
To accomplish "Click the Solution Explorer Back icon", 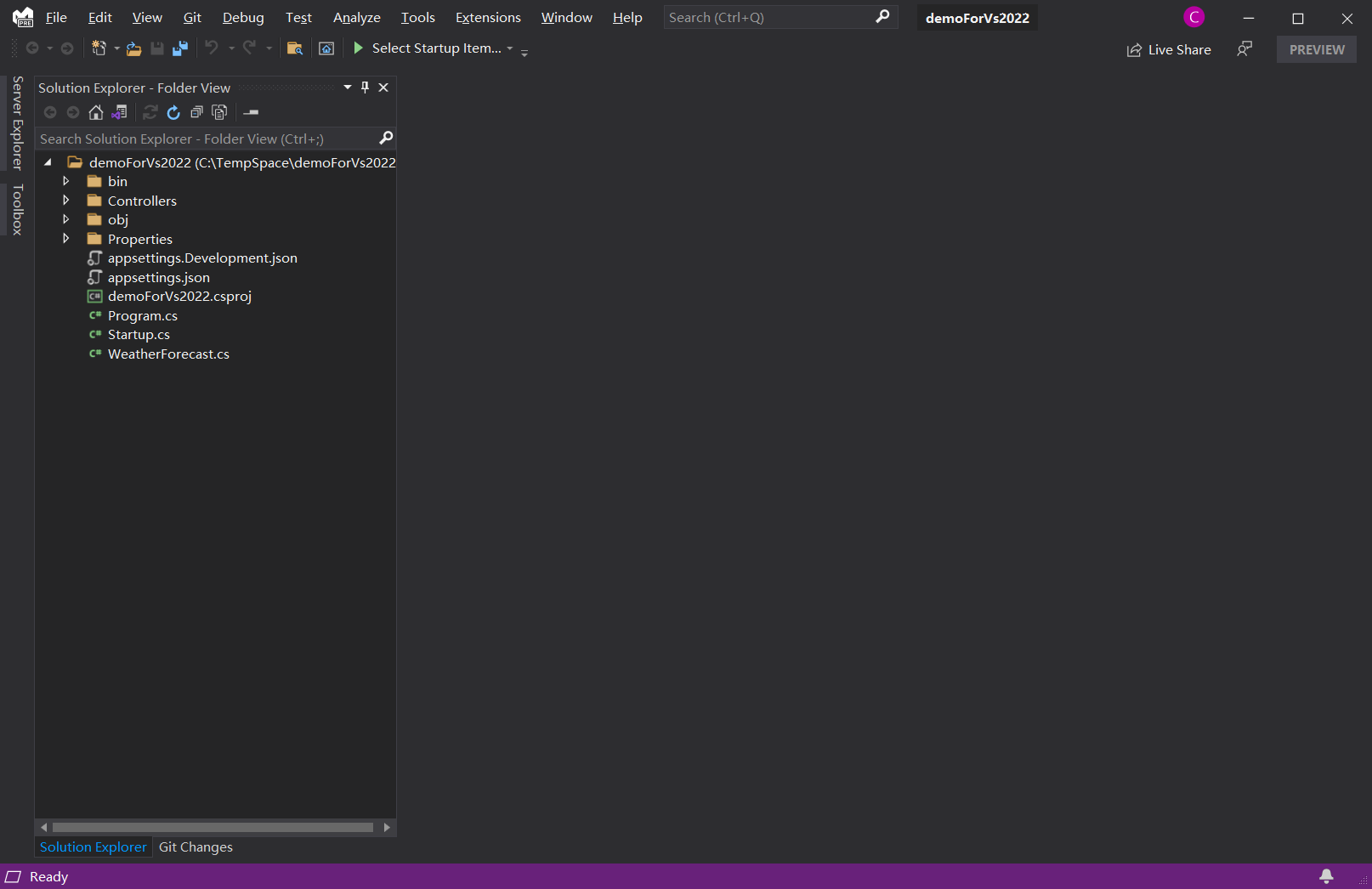I will pos(50,112).
